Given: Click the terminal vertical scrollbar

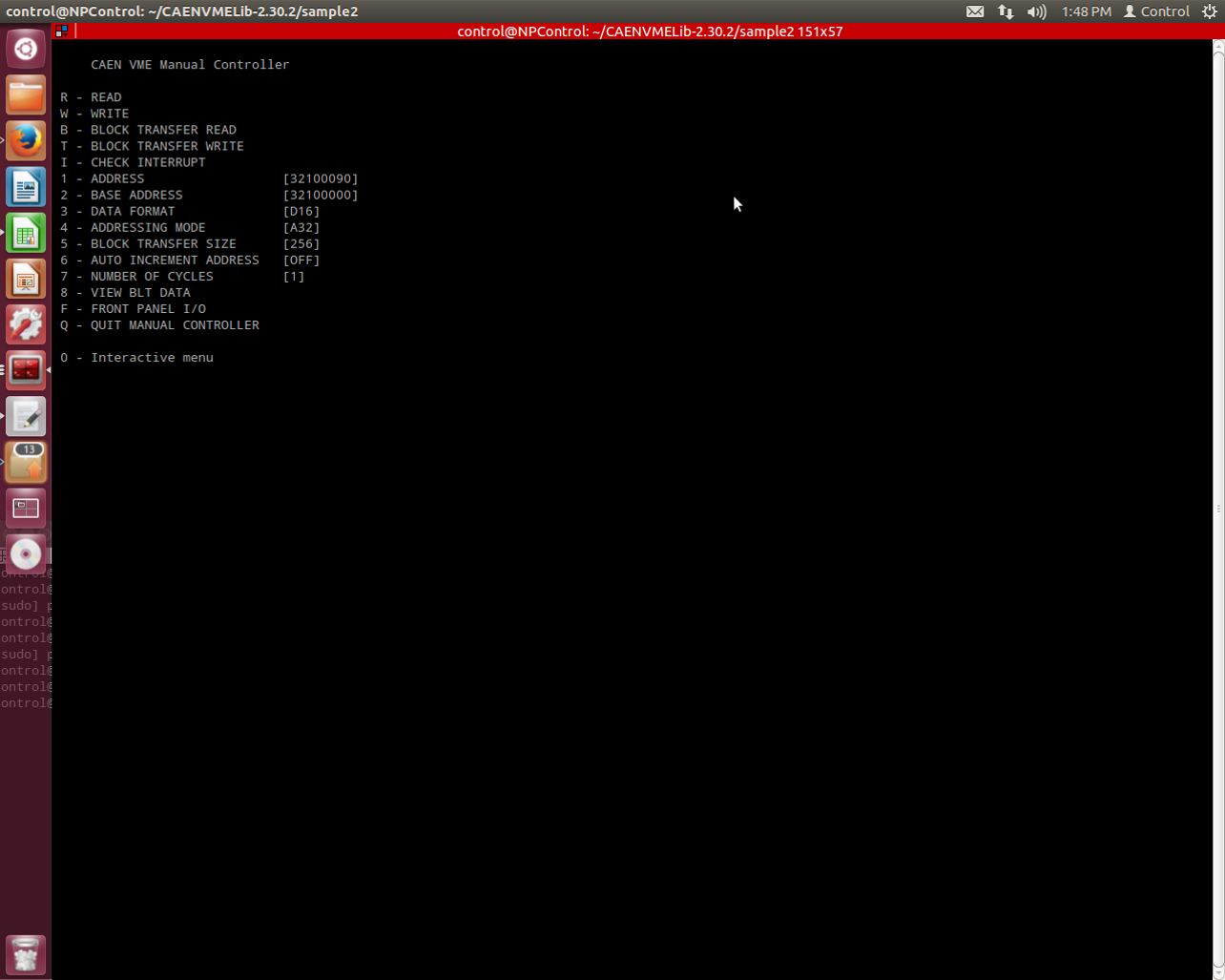Looking at the screenshot, I should 1218,509.
